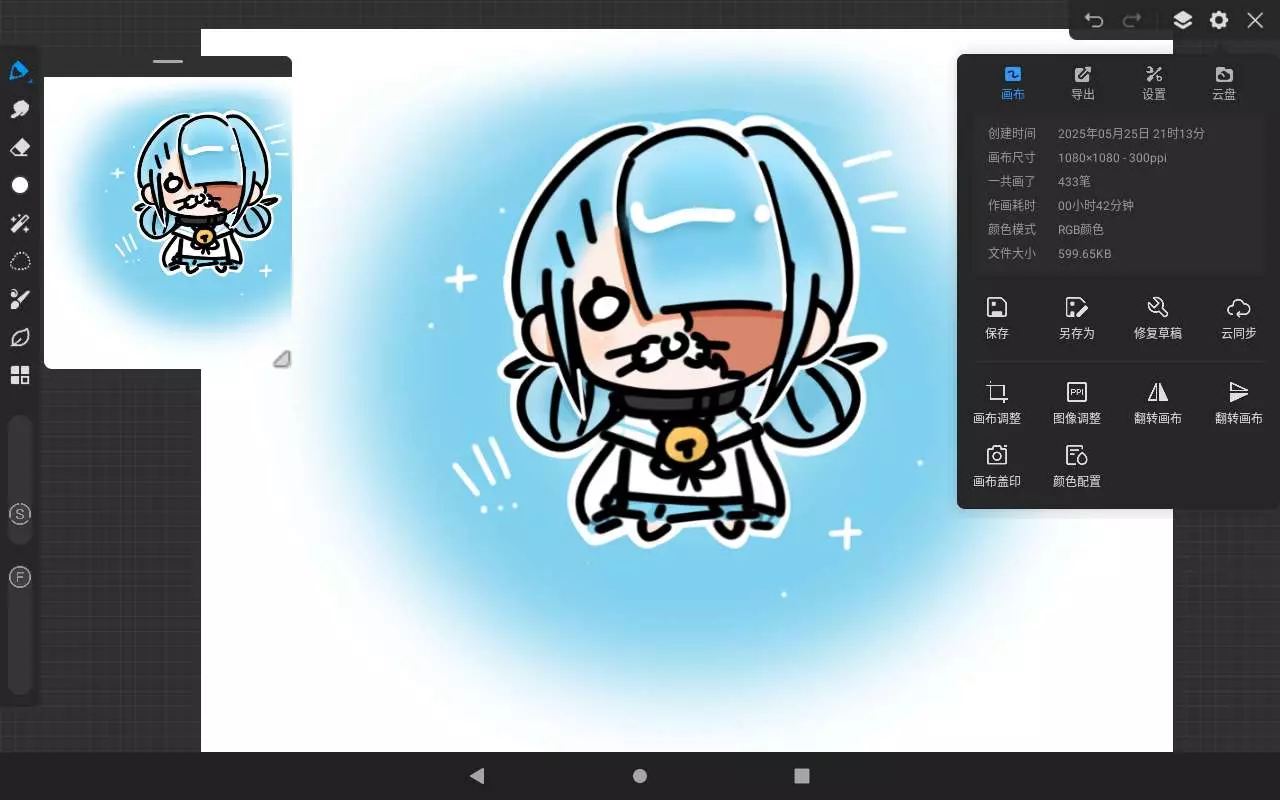Open the 设置 tab
Image resolution: width=1280 pixels, height=800 pixels.
pyautogui.click(x=1154, y=83)
